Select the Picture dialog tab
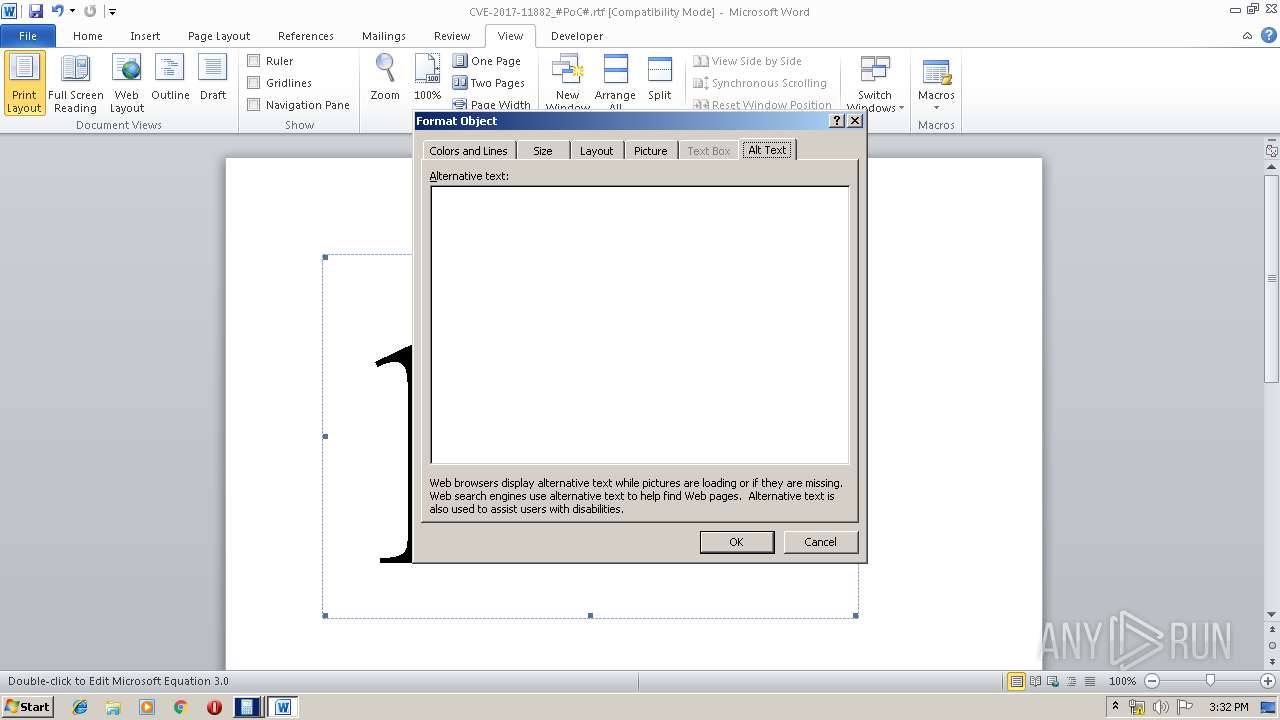This screenshot has height=720, width=1280. (x=651, y=151)
